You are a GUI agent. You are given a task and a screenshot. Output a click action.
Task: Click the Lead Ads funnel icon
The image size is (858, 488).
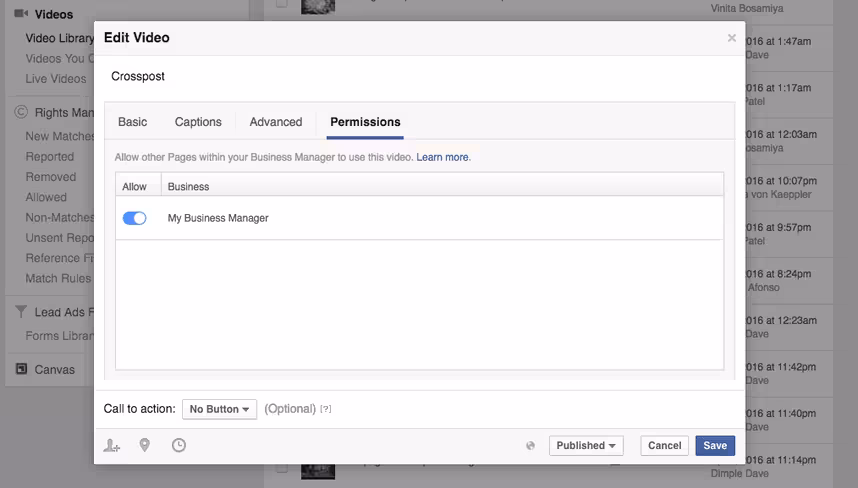coord(21,312)
